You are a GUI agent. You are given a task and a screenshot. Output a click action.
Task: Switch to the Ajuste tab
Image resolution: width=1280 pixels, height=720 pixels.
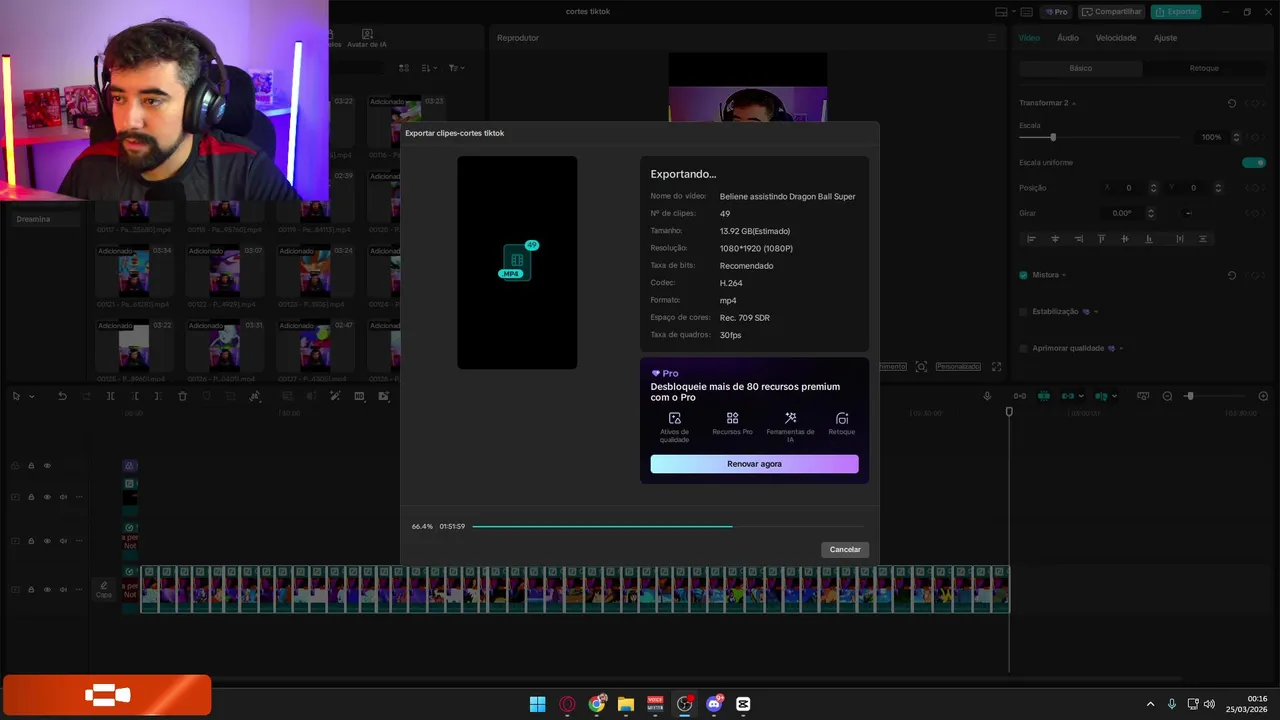1165,38
